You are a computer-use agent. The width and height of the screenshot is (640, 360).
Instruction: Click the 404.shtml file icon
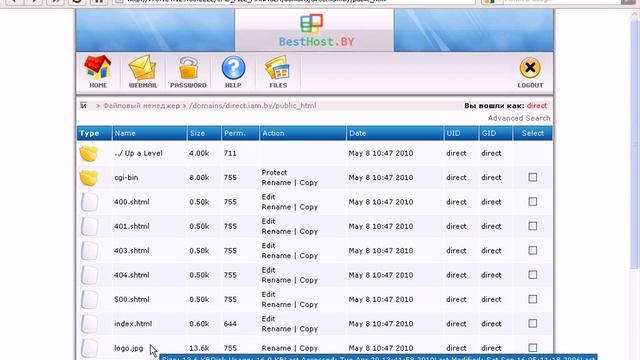coord(89,275)
